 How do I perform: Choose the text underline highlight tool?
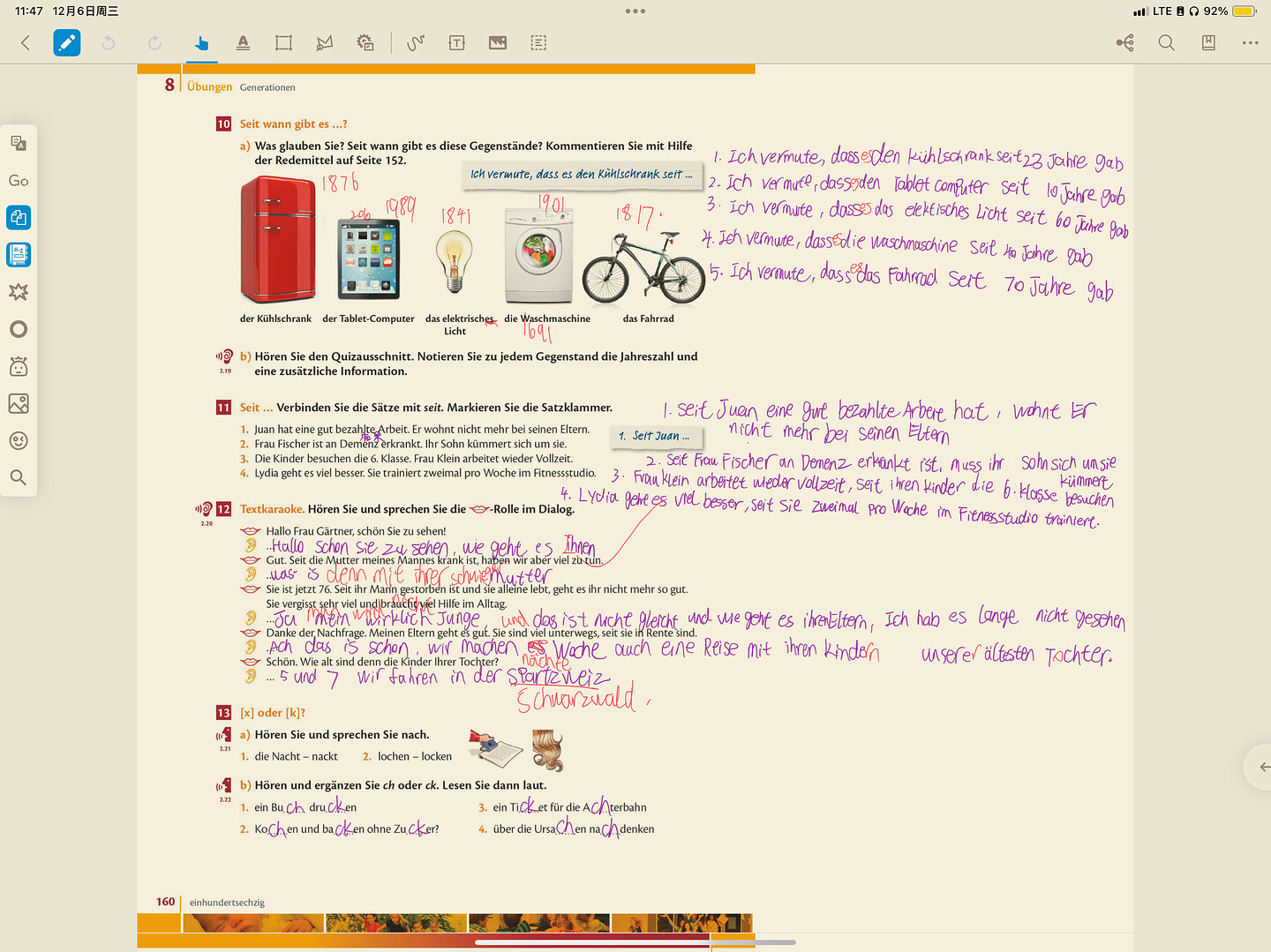click(x=243, y=42)
